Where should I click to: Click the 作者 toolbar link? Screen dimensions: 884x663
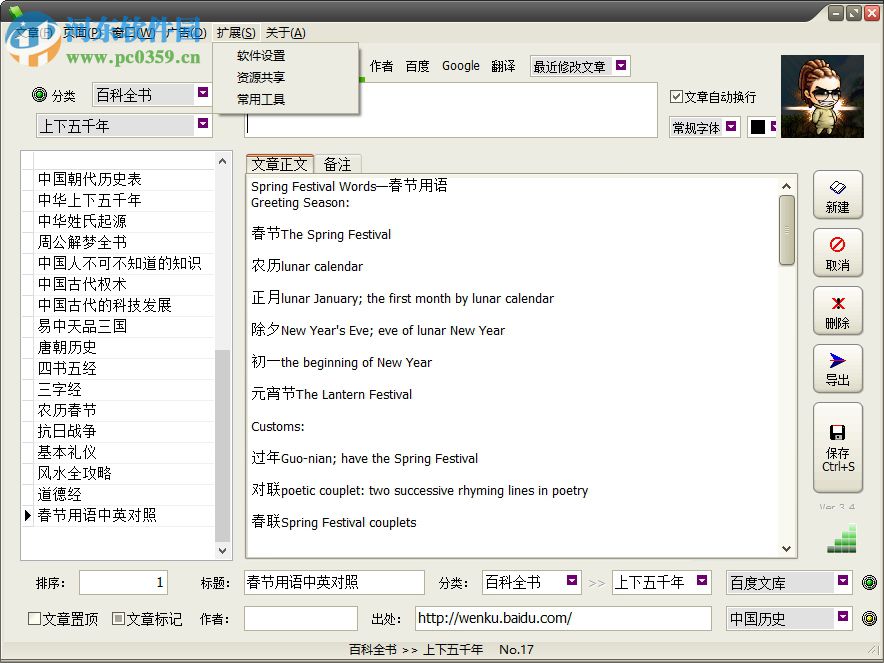pyautogui.click(x=382, y=66)
